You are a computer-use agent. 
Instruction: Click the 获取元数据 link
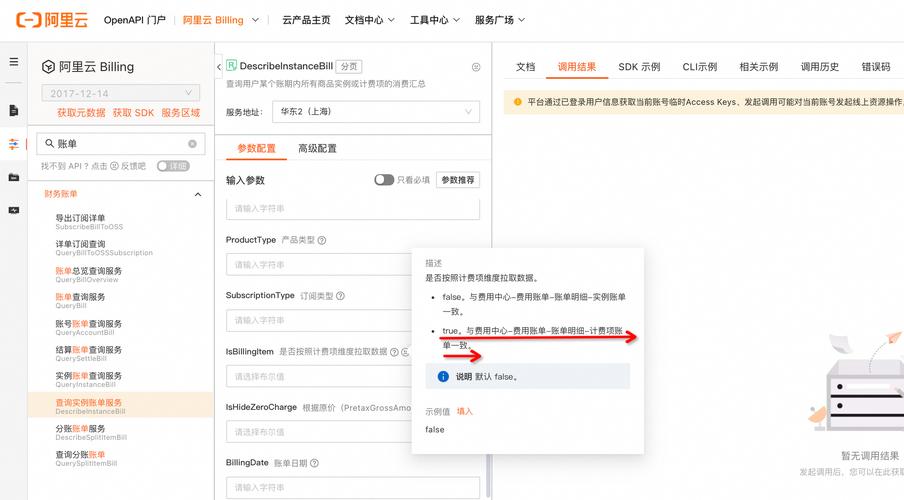[81, 113]
